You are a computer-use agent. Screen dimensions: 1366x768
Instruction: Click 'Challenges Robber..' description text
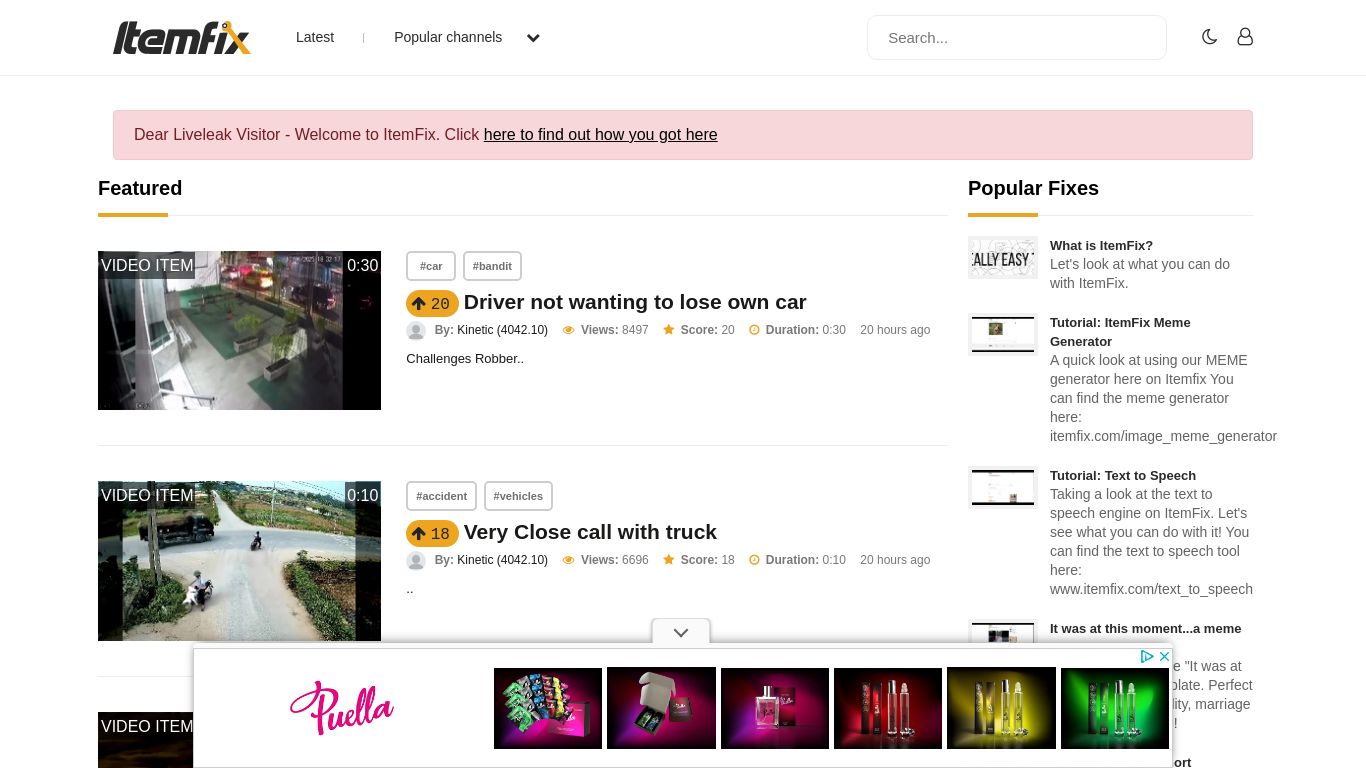[x=465, y=358]
